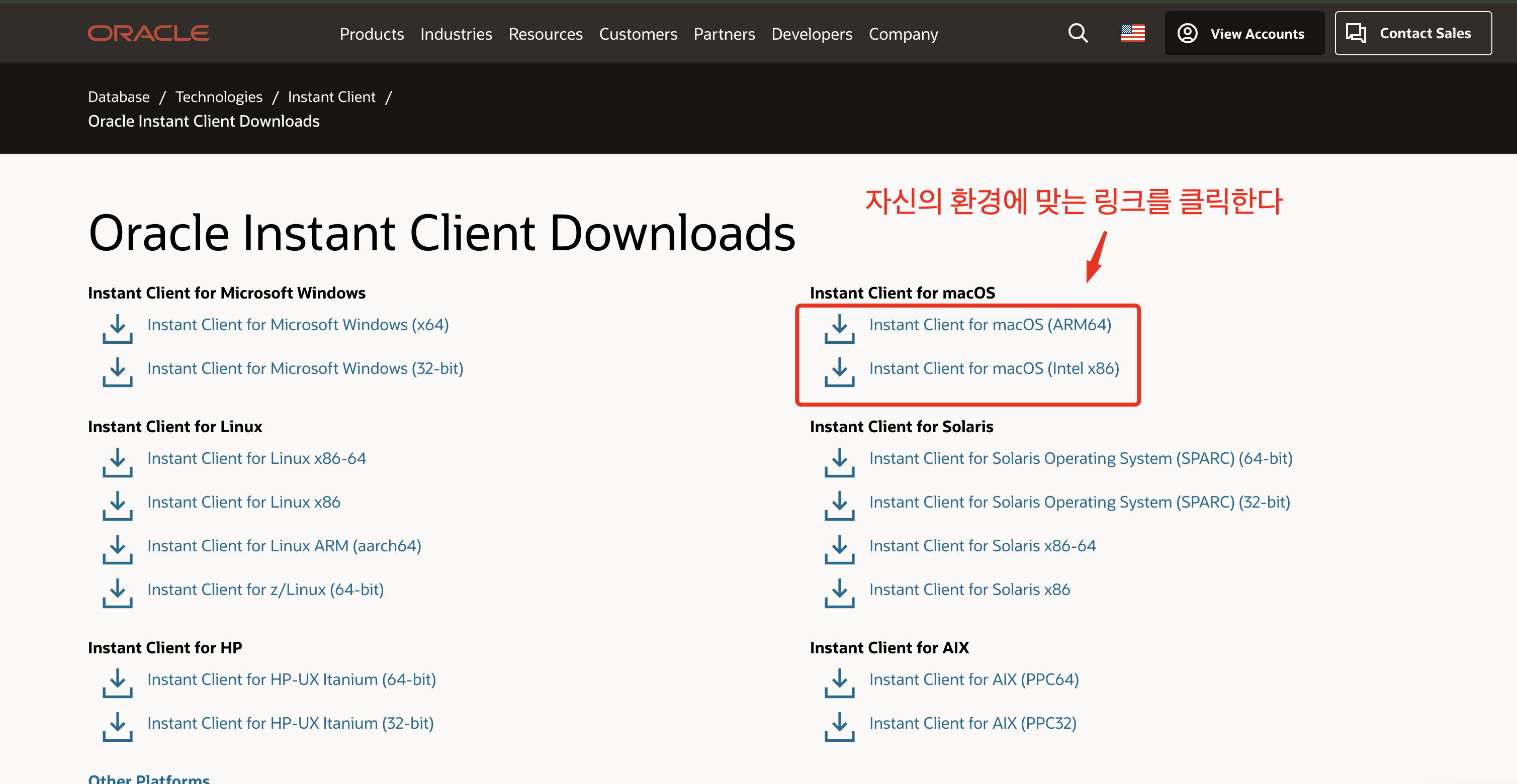The width and height of the screenshot is (1517, 784).
Task: Click download icon beside Solaris x86-64 client
Action: 839,549
